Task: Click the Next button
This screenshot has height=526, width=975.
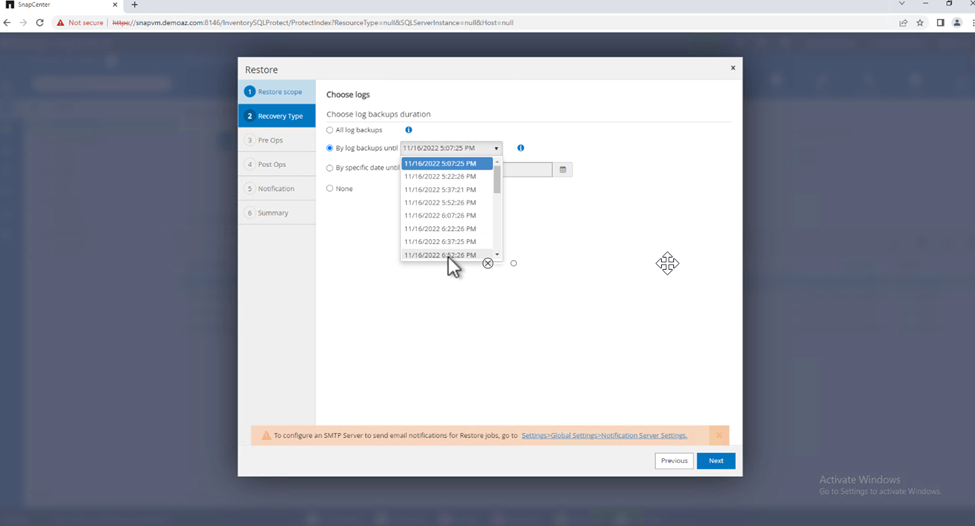Action: pyautogui.click(x=716, y=461)
